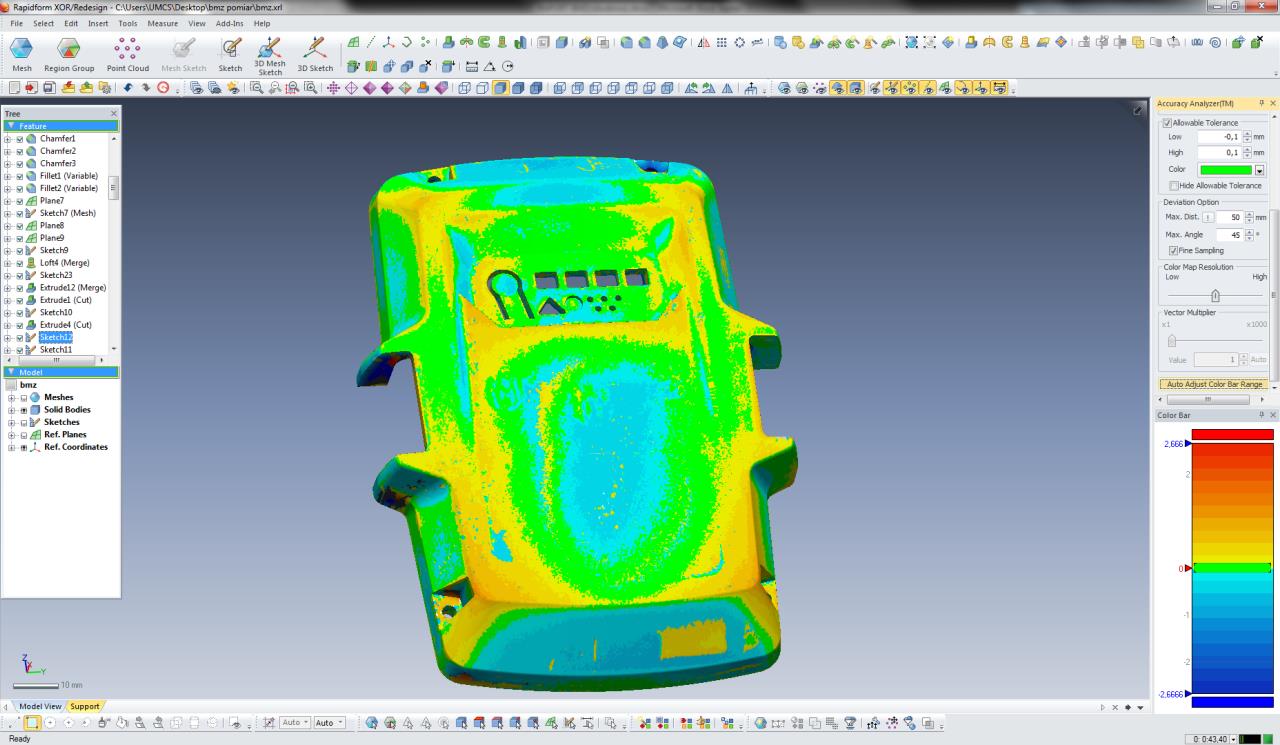This screenshot has height=745, width=1280.
Task: Click the green extrude solid icon
Action: pos(449,42)
